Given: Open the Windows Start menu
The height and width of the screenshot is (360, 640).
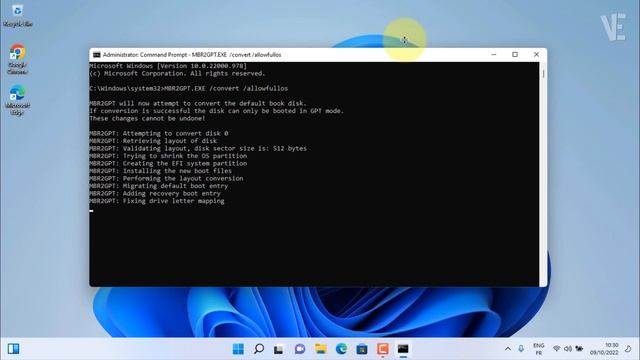Looking at the screenshot, I should click(238, 349).
